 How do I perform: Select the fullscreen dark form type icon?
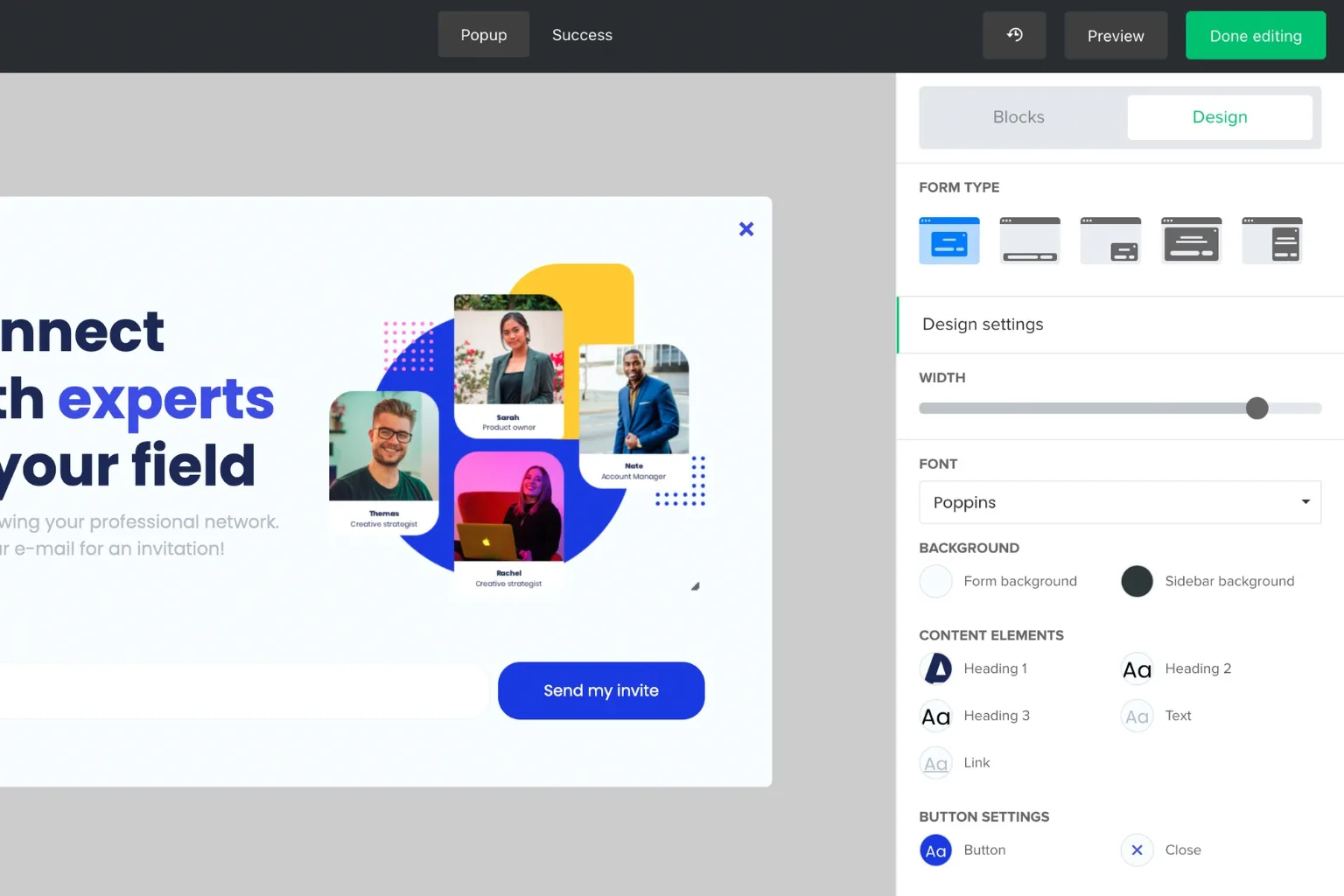[x=1191, y=241]
